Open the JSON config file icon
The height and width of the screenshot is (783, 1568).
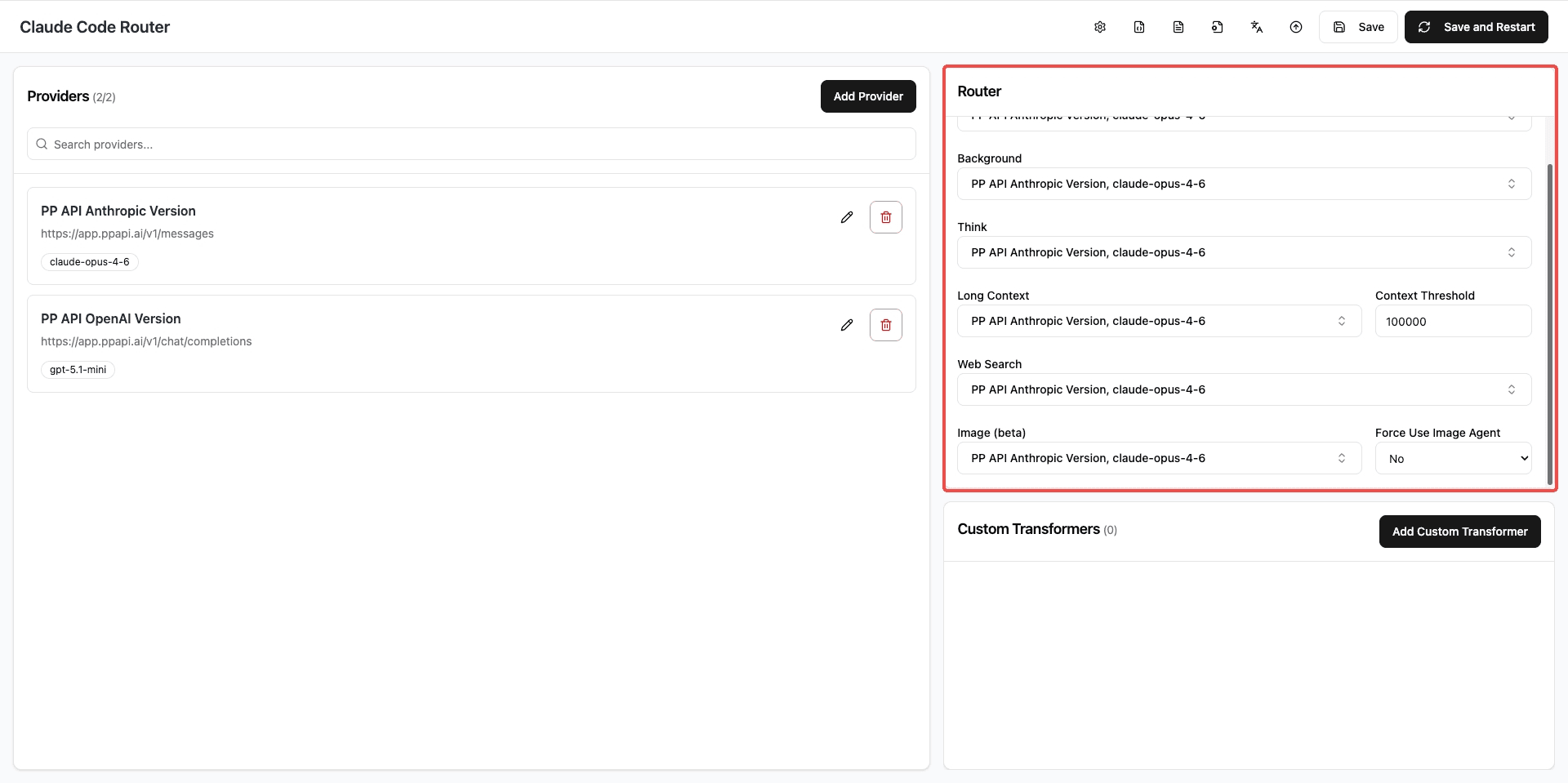[x=1138, y=26]
